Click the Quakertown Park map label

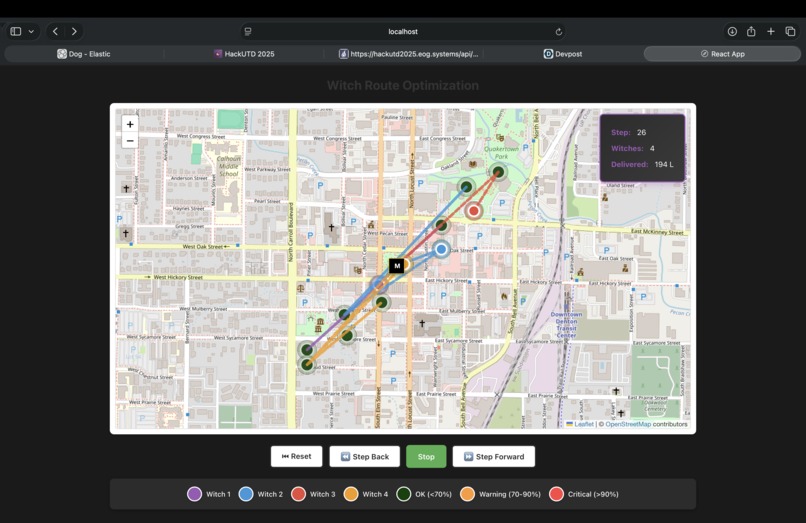pos(501,153)
